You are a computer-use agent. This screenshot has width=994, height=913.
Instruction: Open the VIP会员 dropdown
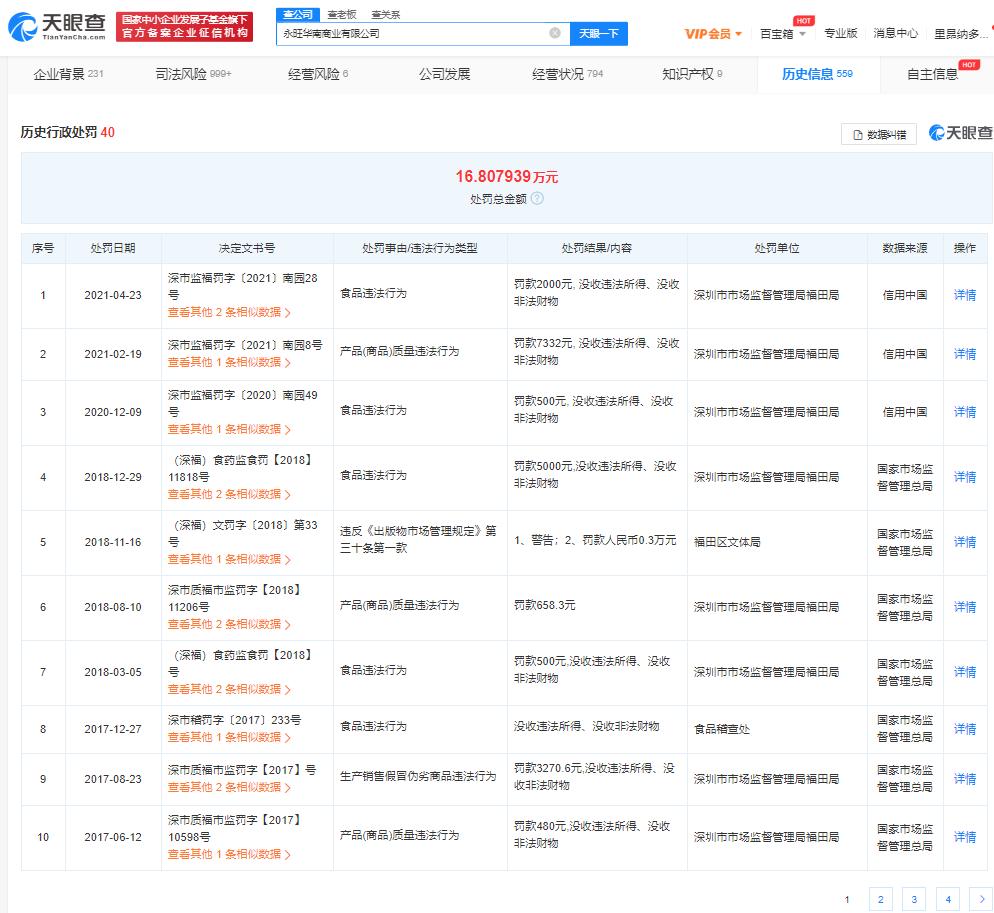(713, 33)
